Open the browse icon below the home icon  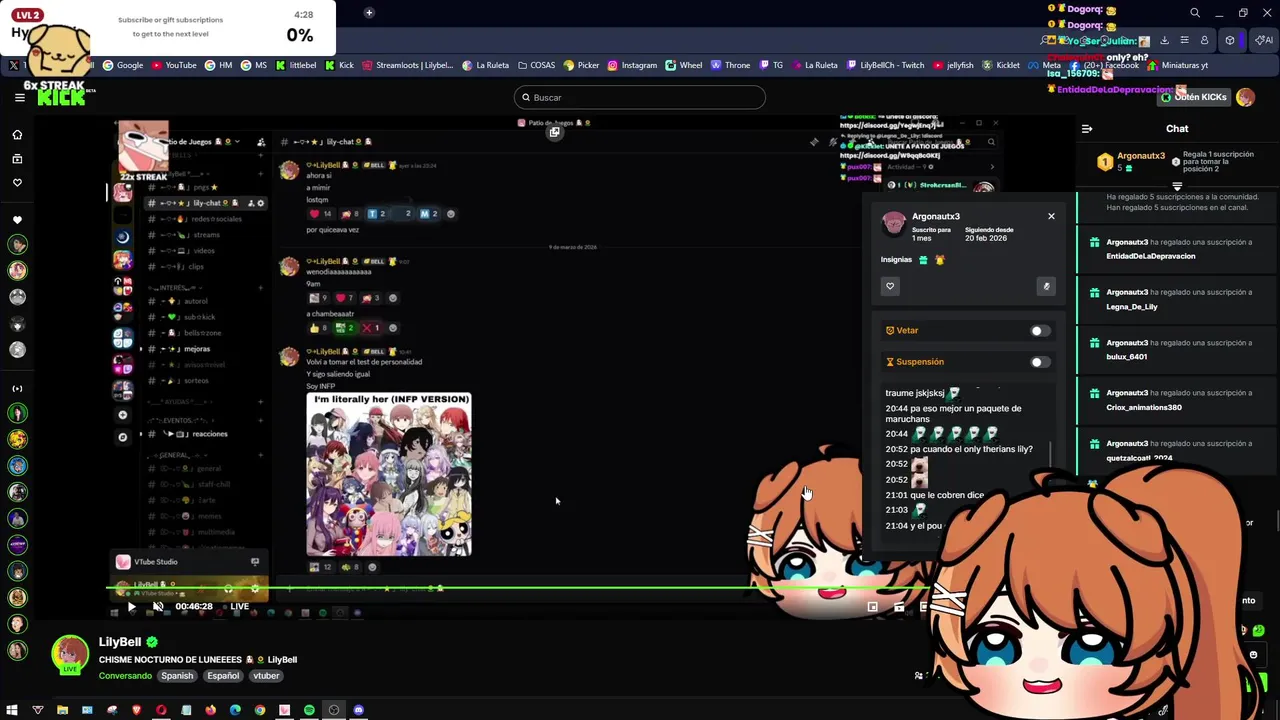(17, 158)
